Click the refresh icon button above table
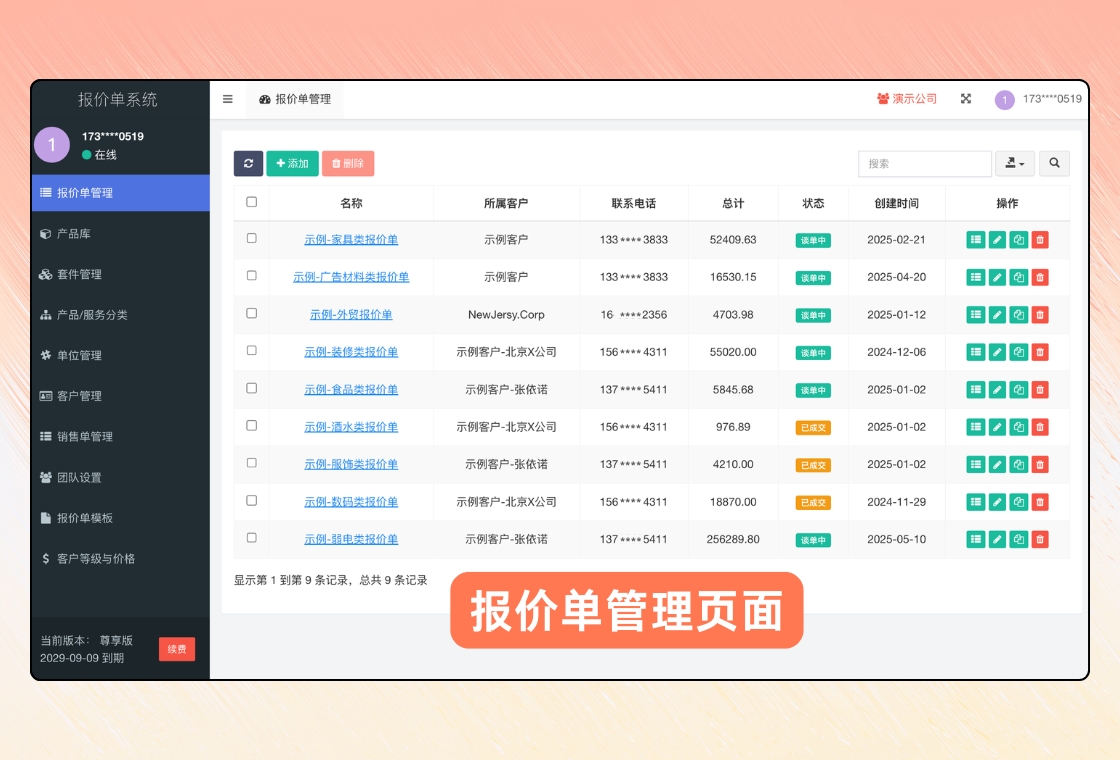 pyautogui.click(x=248, y=163)
